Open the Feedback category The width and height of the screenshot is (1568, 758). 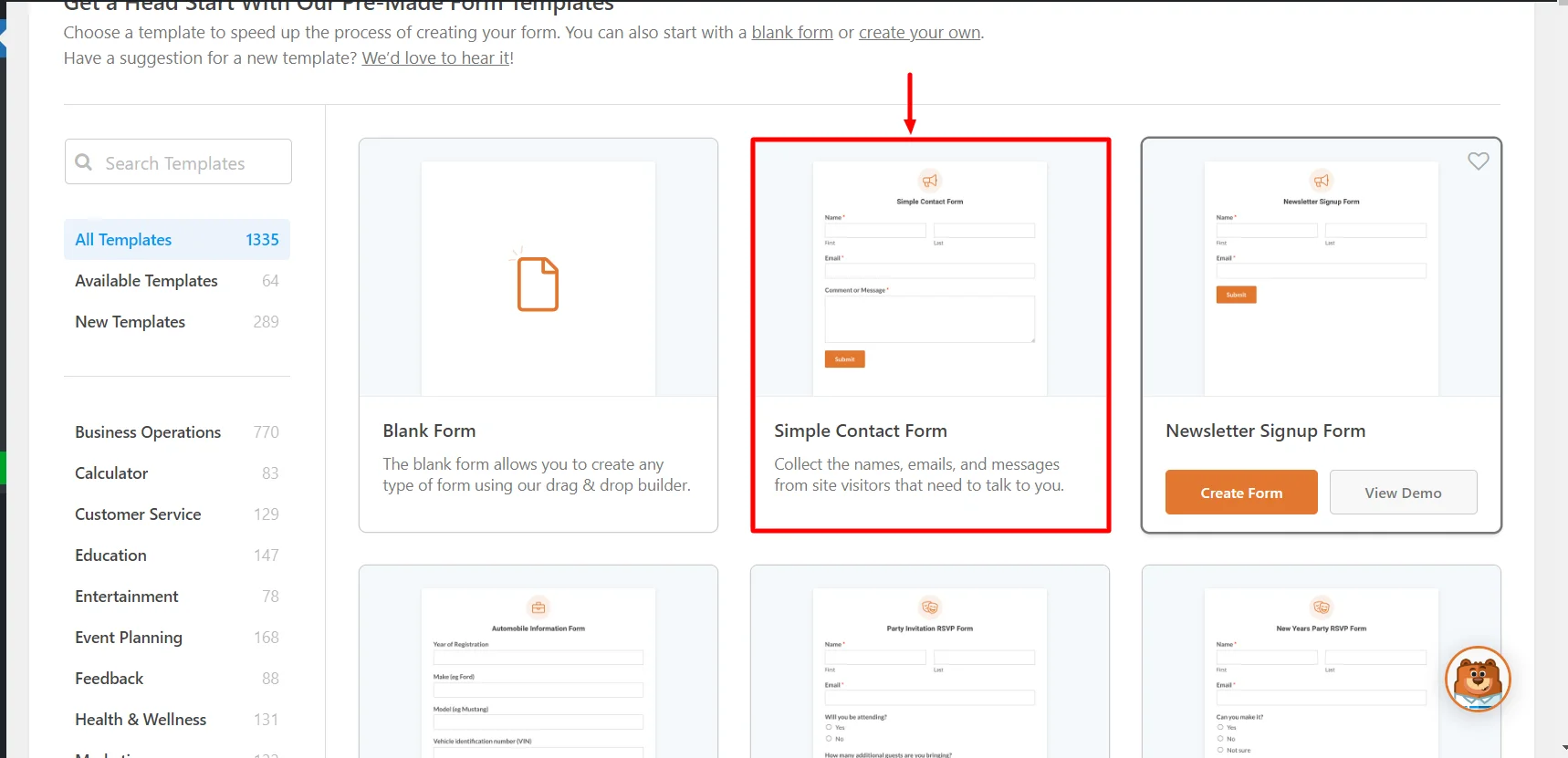tap(177, 678)
